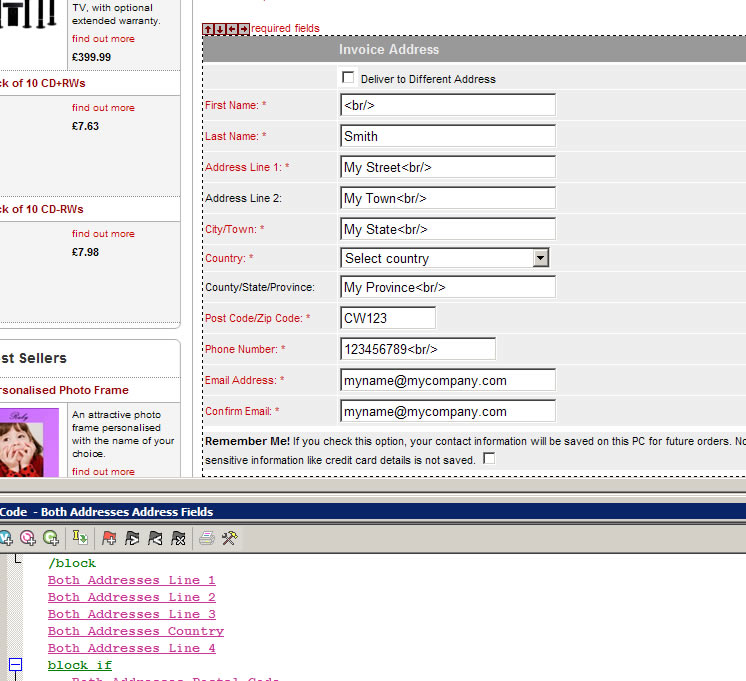Collapse the block if tree node
Screen dimensions: 746x681
click(16, 664)
